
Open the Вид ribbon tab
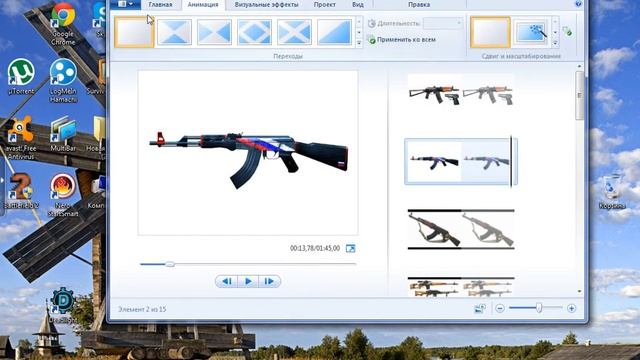pyautogui.click(x=358, y=4)
